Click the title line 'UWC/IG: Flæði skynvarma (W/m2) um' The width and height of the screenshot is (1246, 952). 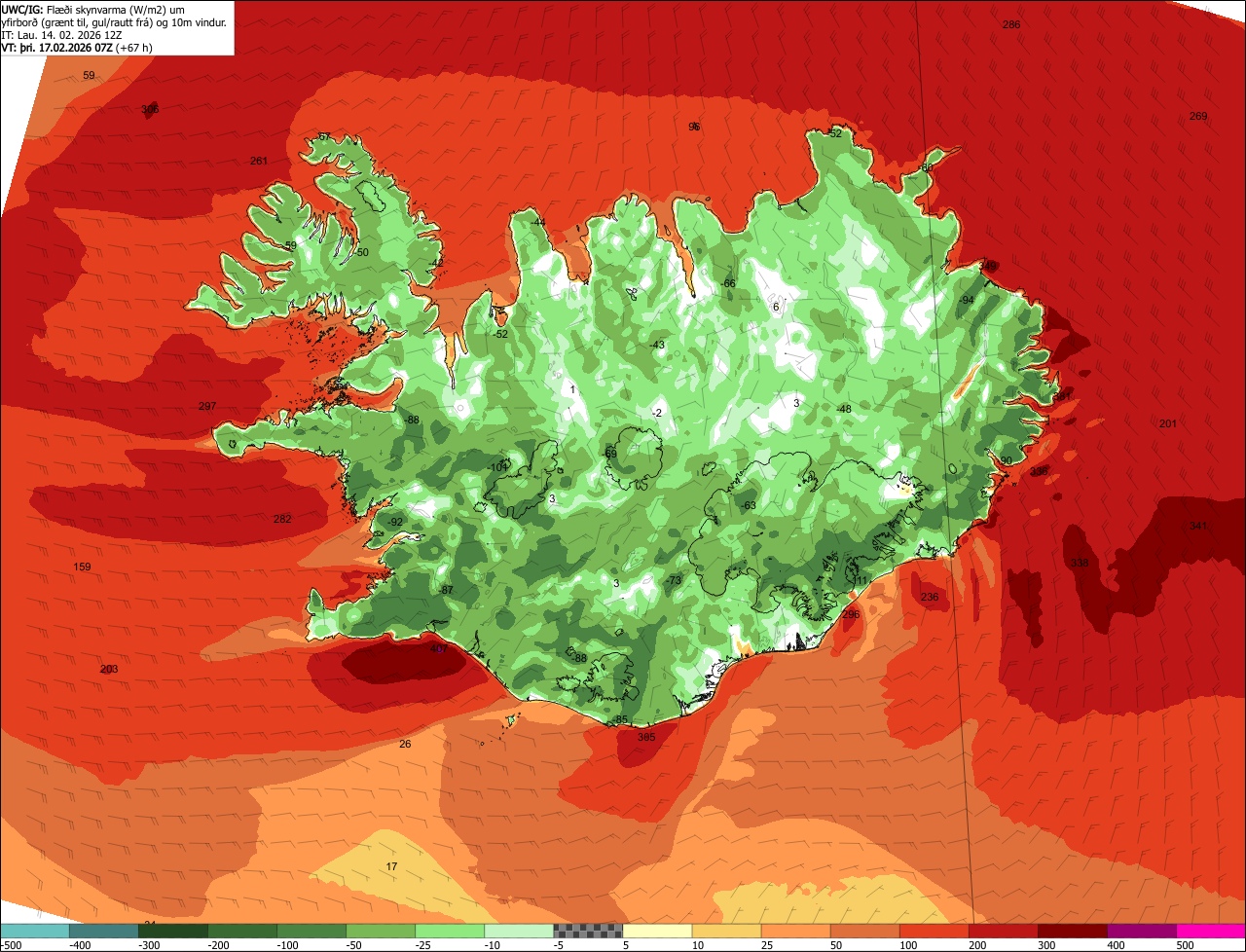(x=94, y=9)
